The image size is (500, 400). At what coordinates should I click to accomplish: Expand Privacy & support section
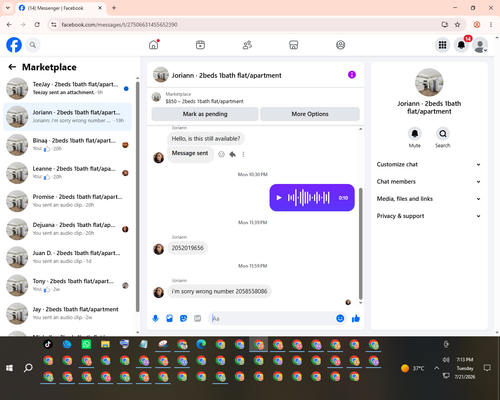click(x=429, y=216)
